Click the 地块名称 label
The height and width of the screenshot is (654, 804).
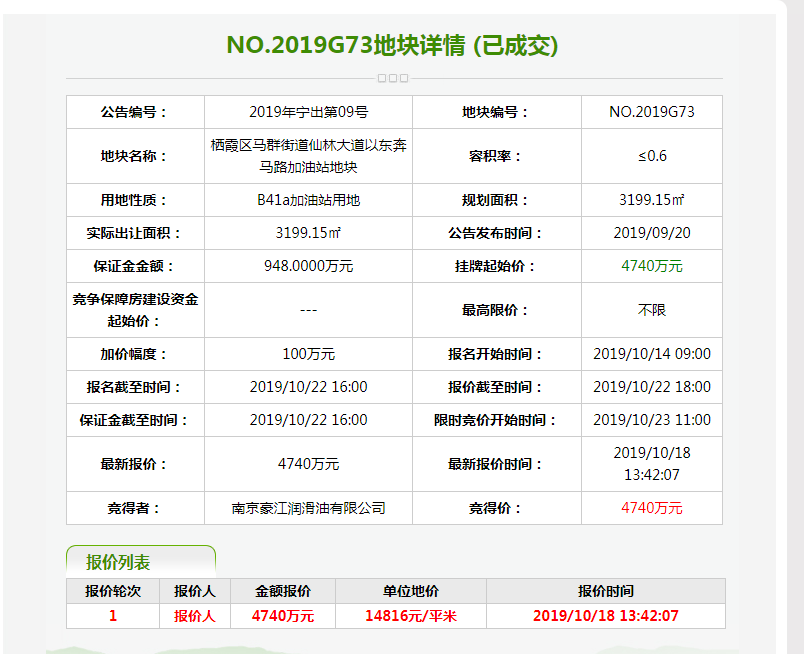[135, 156]
